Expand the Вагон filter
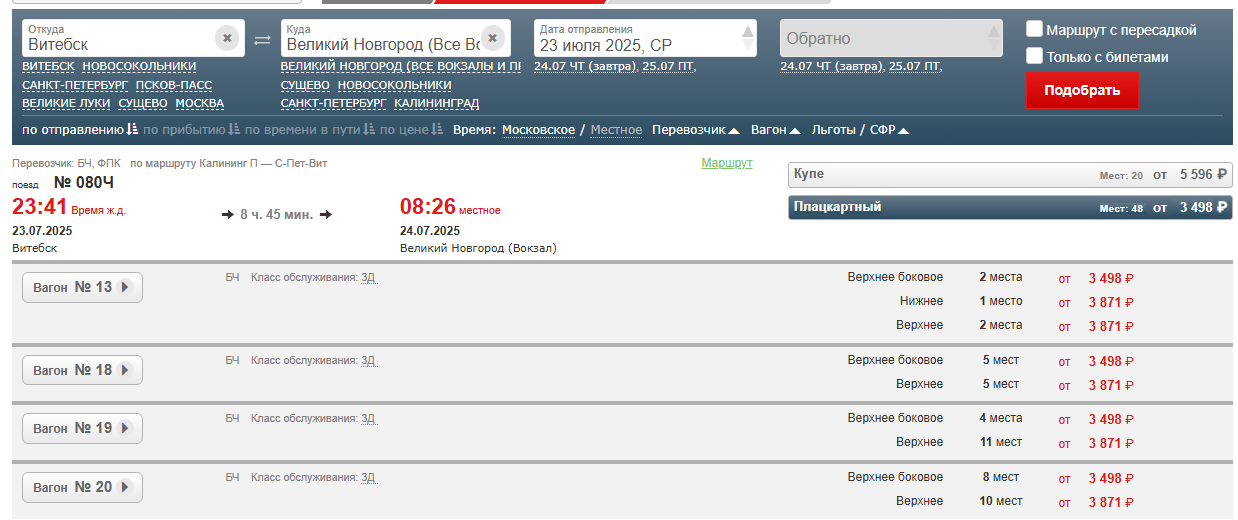Viewport: 1238px width, 520px height. pyautogui.click(x=775, y=130)
